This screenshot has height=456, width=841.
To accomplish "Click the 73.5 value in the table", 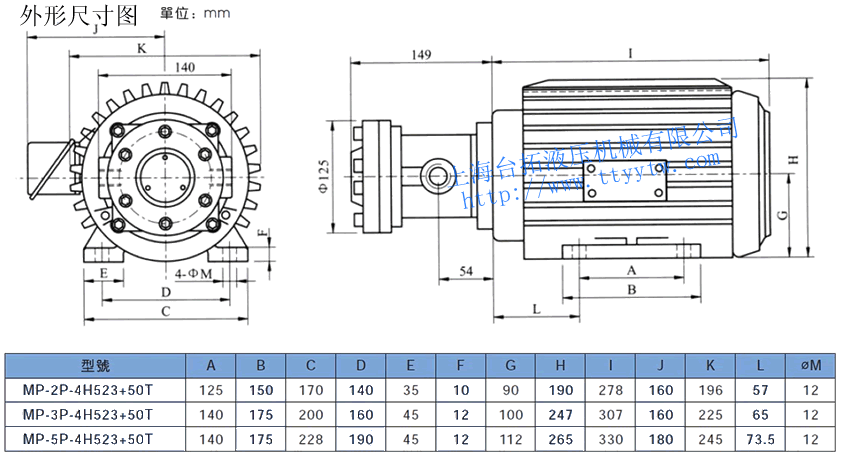I will pos(761,438).
